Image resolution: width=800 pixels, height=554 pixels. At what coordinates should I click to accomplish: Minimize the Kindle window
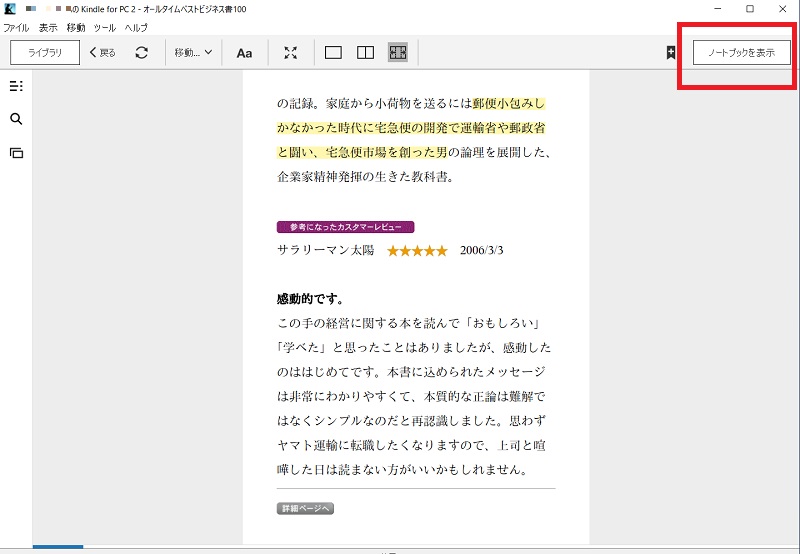pos(718,9)
